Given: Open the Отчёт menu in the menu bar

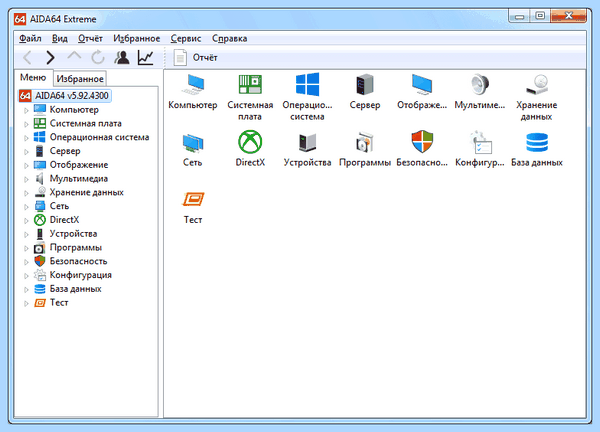Looking at the screenshot, I should (90, 39).
